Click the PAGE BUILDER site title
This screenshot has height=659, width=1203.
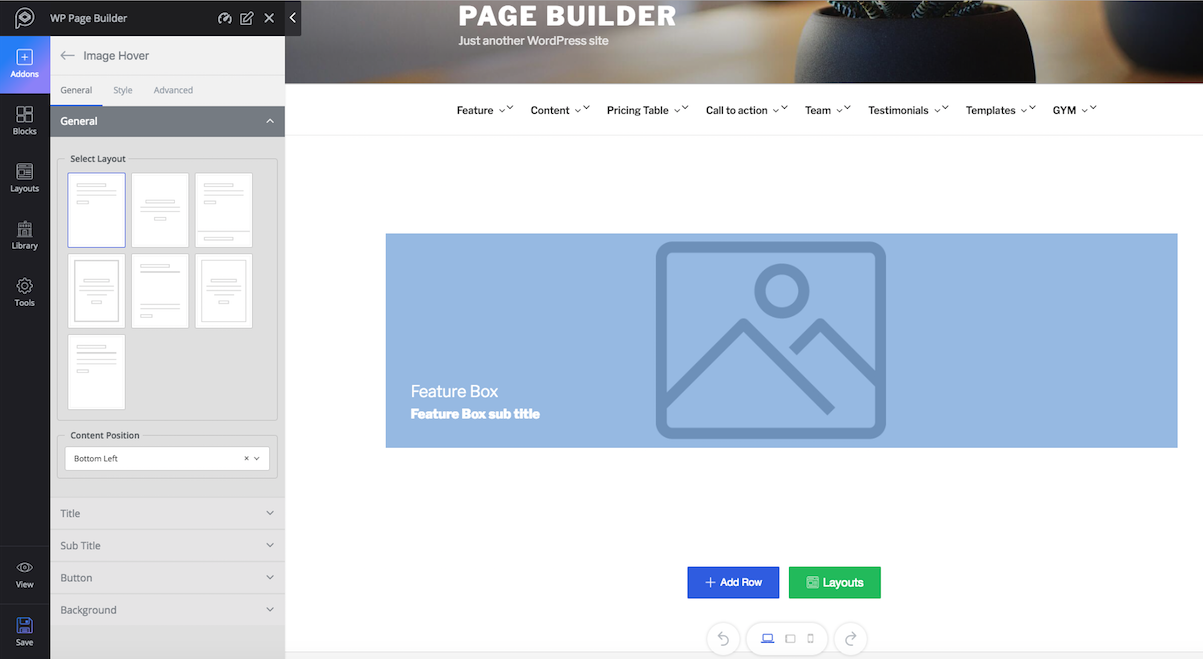pos(567,16)
